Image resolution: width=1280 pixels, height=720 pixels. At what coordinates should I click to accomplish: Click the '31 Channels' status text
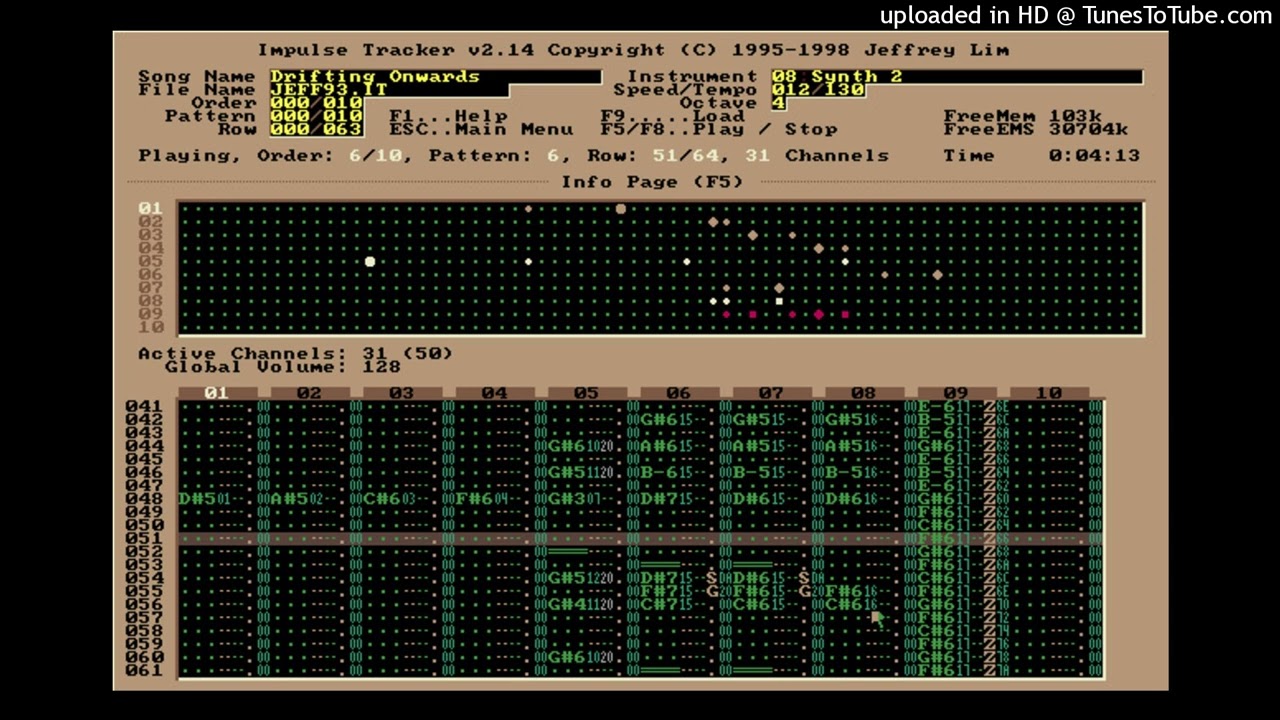point(817,155)
